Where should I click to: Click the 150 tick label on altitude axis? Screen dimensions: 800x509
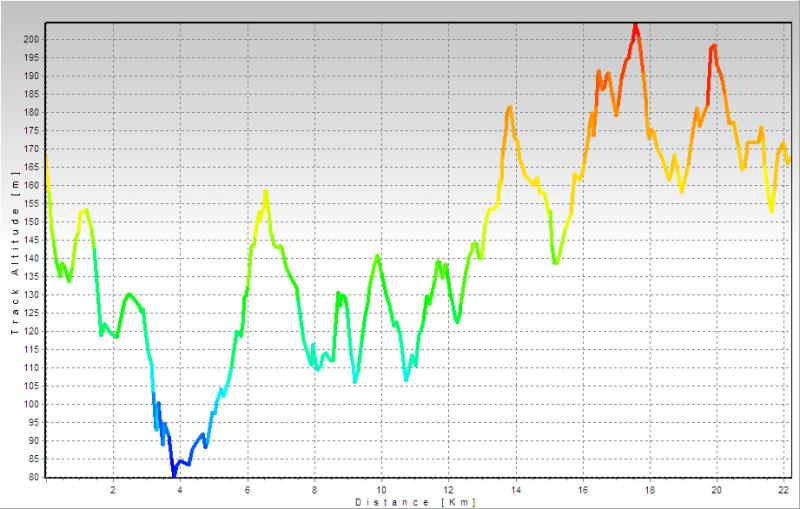click(x=31, y=222)
